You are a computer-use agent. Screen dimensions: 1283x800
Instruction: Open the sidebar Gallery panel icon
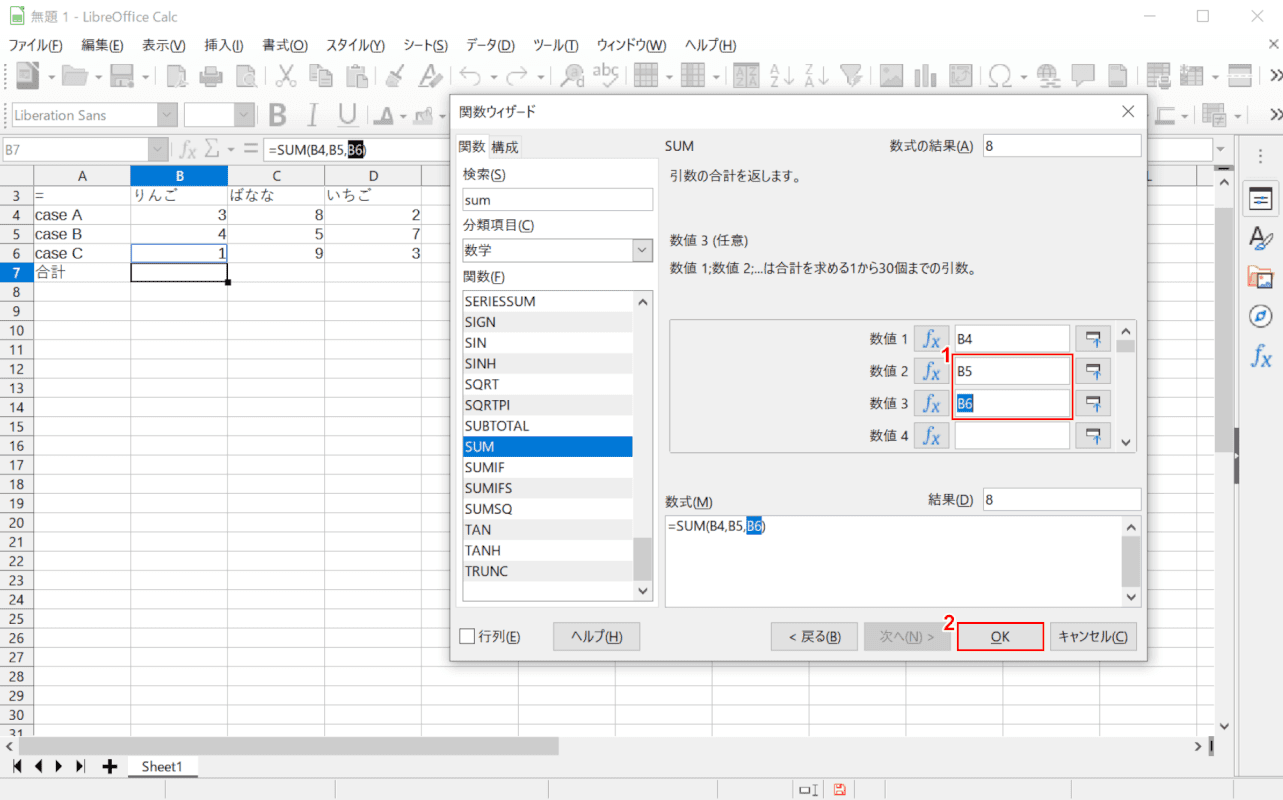(x=1261, y=277)
